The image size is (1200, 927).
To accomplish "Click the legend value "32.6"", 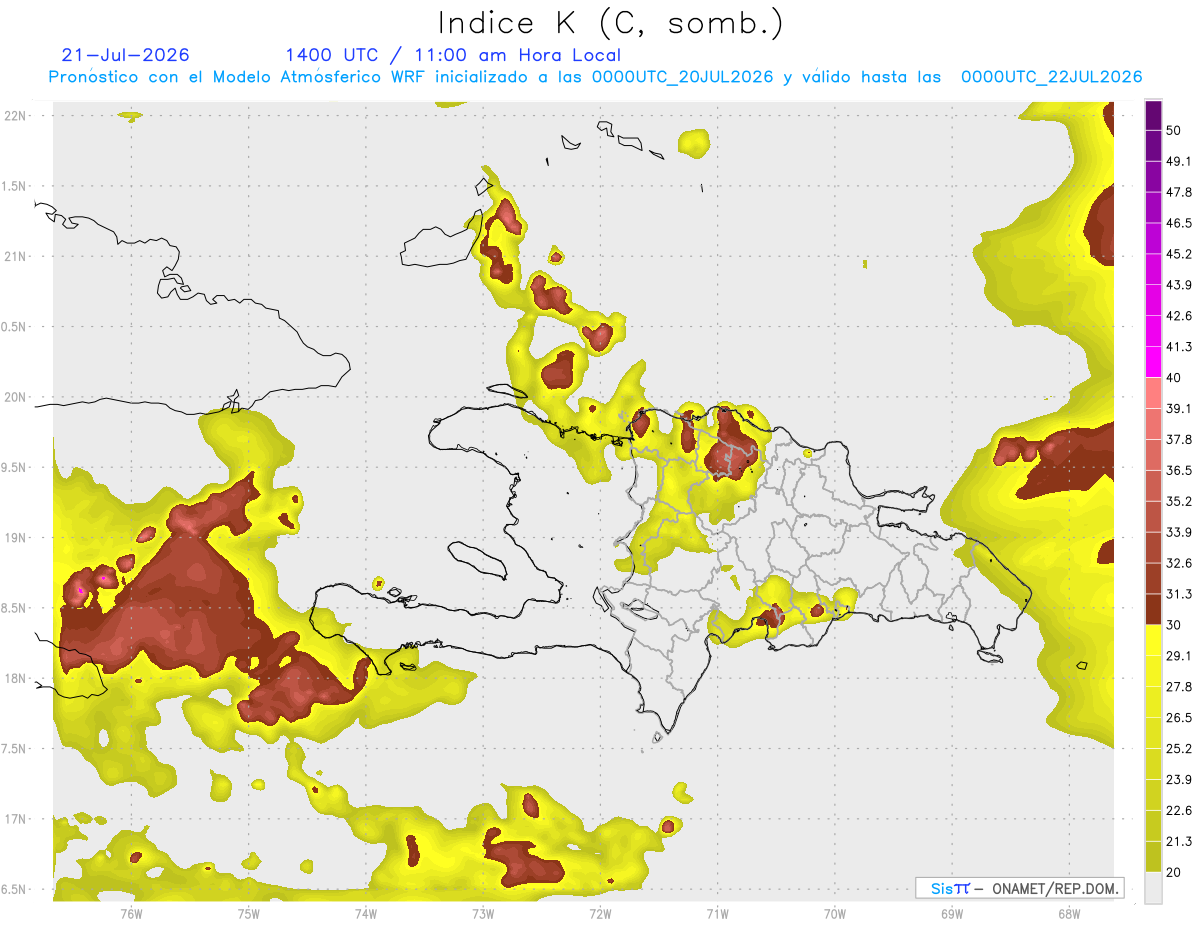I will coord(1178,563).
